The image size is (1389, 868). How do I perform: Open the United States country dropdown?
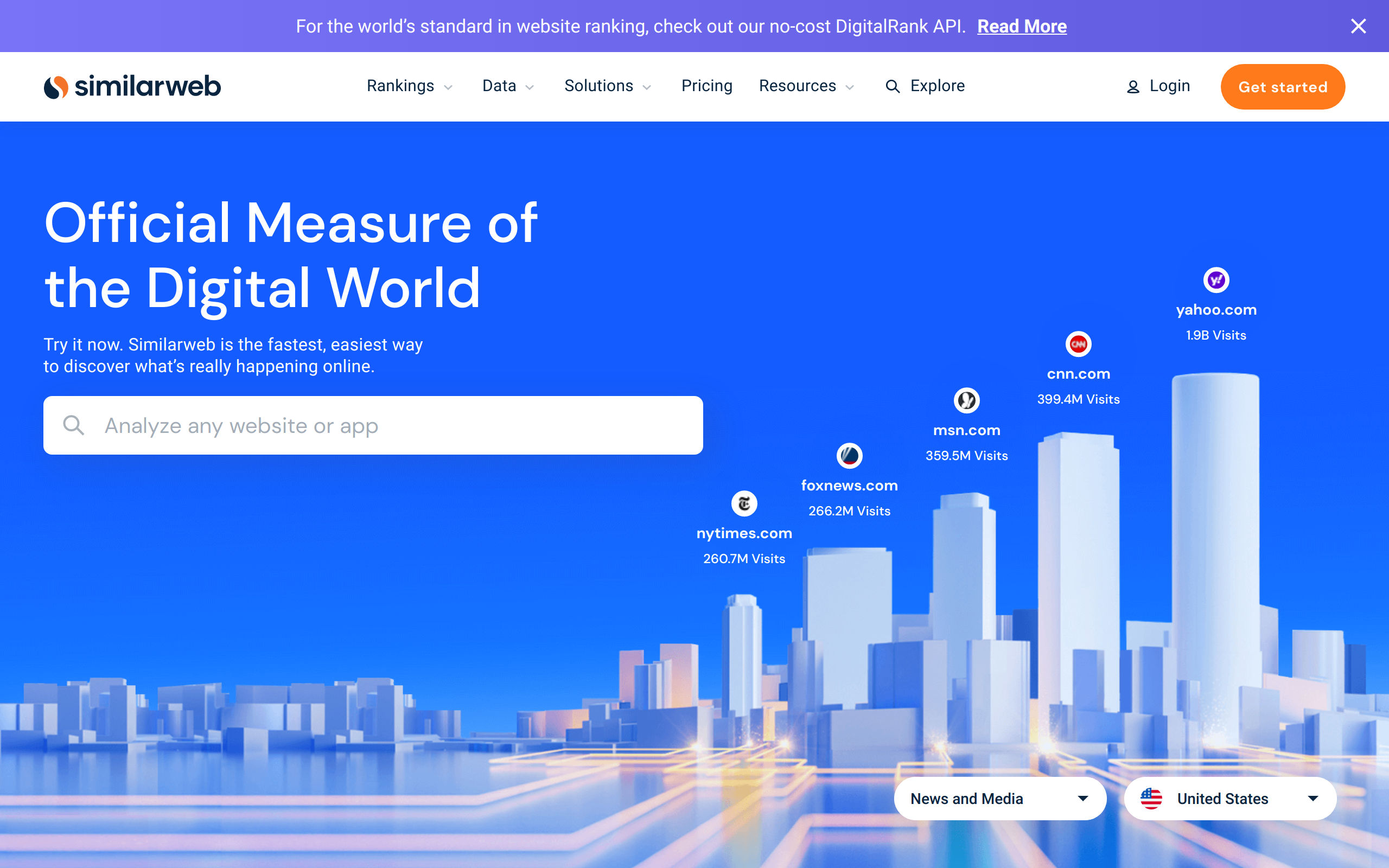[1229, 799]
